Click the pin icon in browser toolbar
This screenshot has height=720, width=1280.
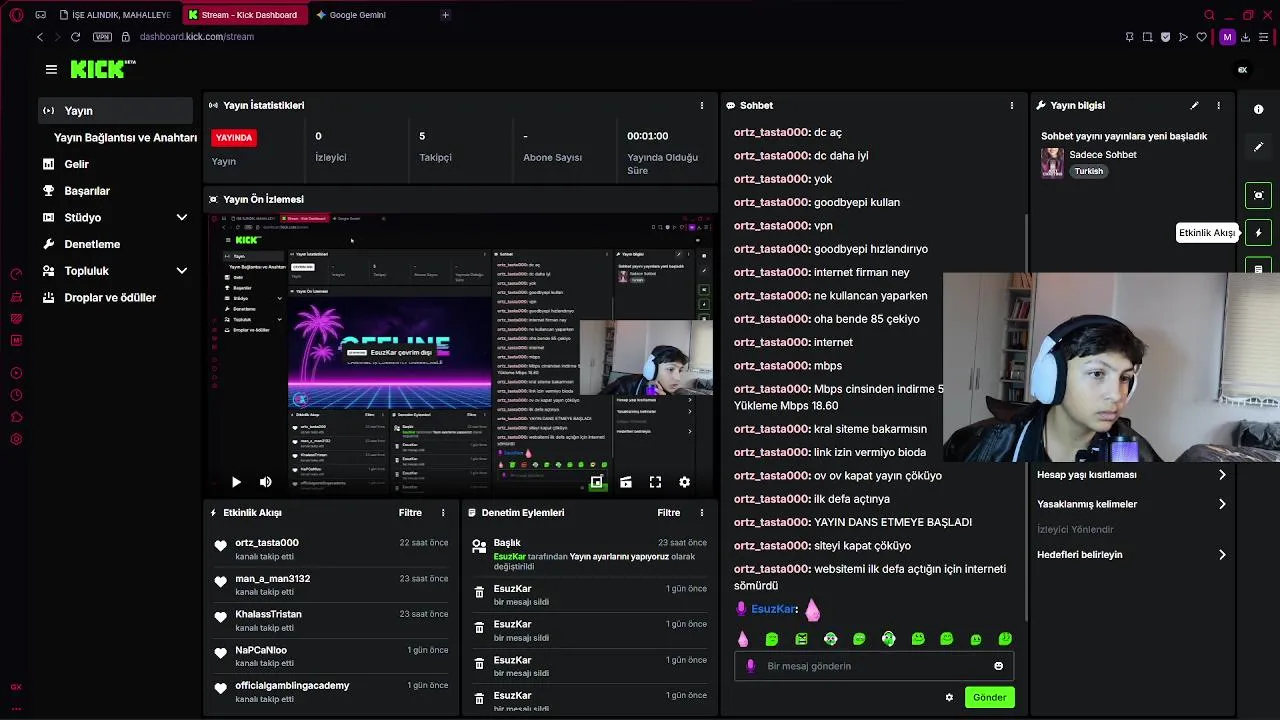[x=1130, y=37]
